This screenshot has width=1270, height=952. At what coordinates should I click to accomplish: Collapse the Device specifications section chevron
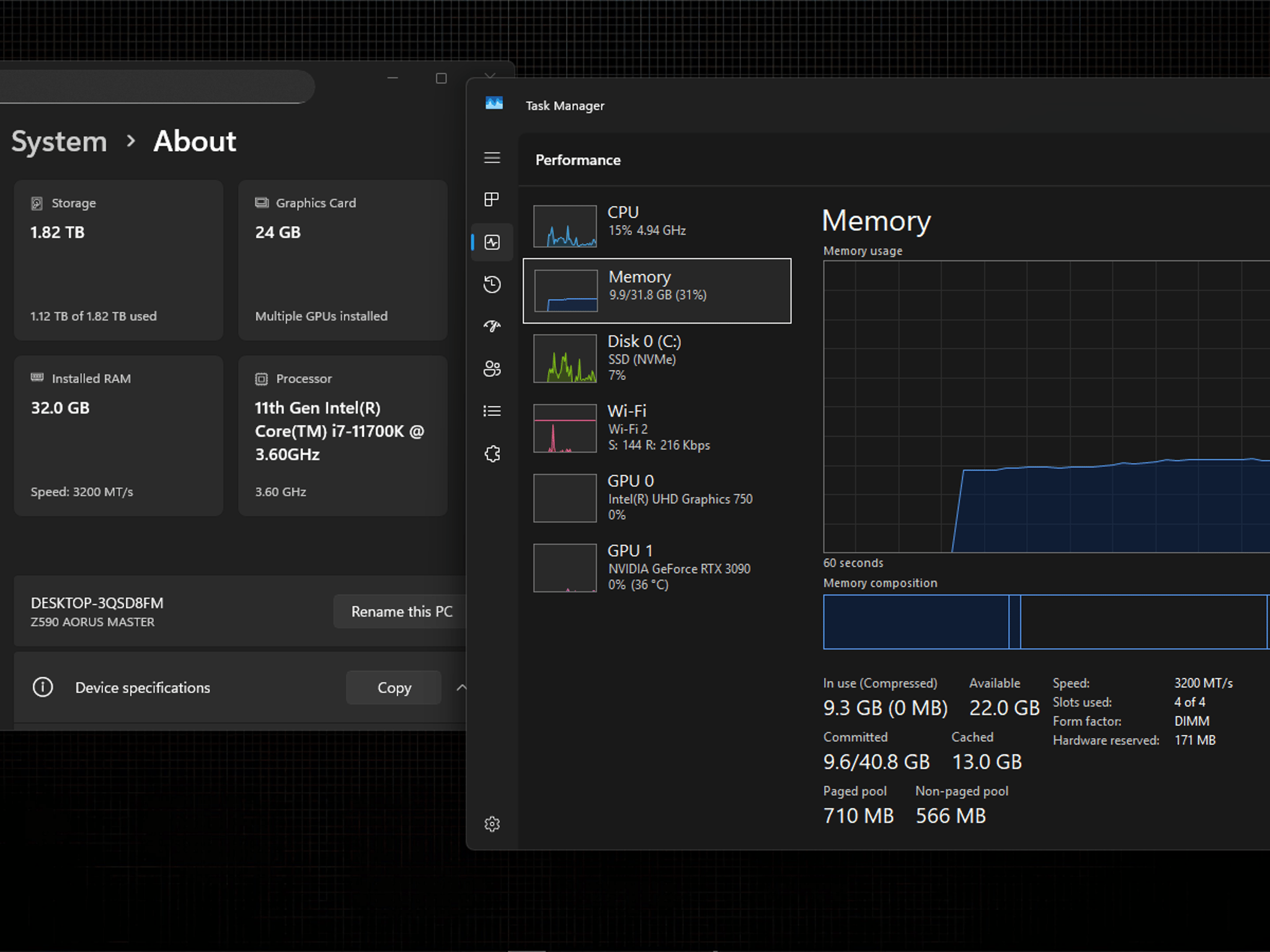point(461,687)
